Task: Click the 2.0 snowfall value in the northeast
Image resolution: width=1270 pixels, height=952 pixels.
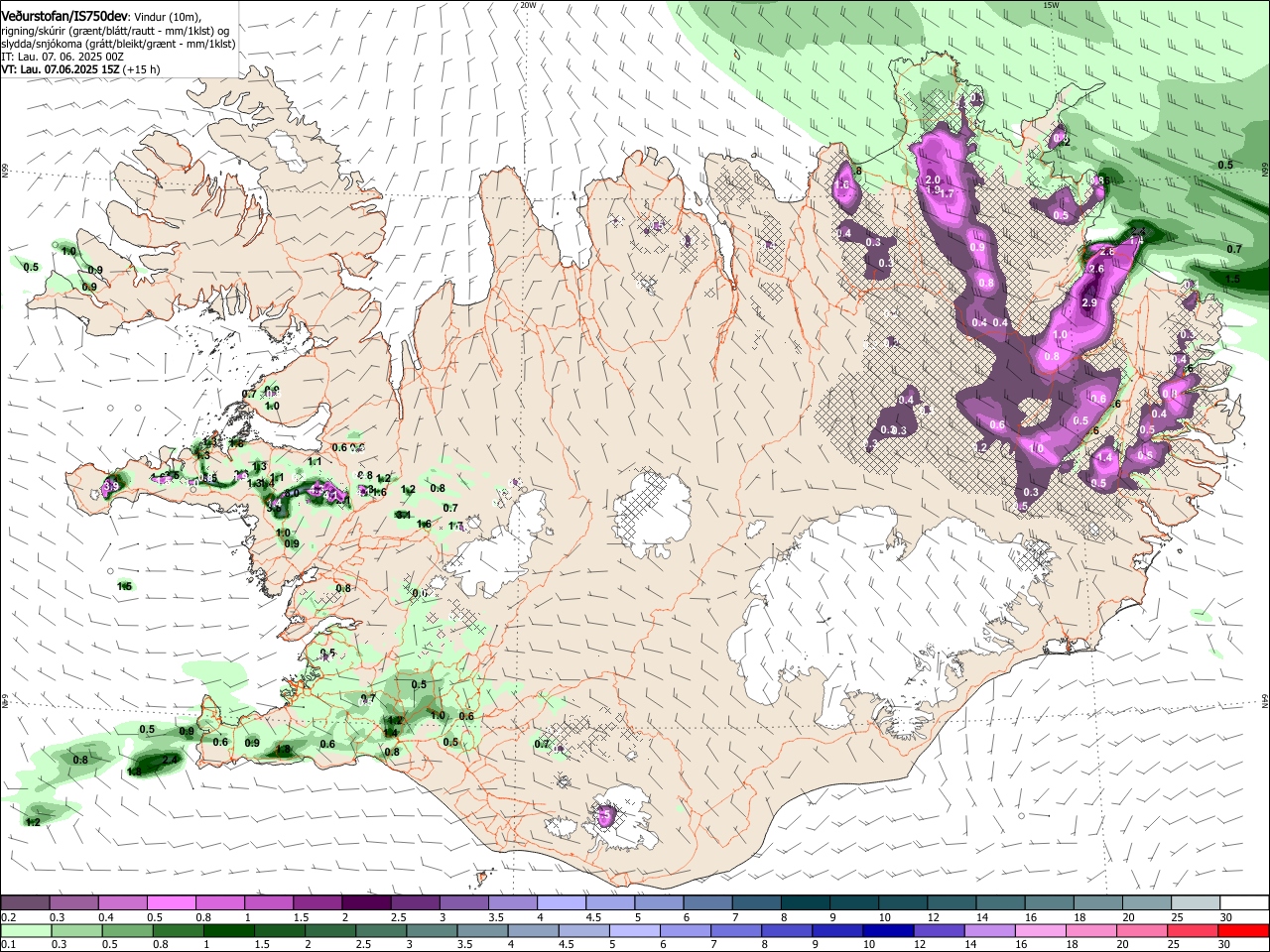Action: click(933, 179)
